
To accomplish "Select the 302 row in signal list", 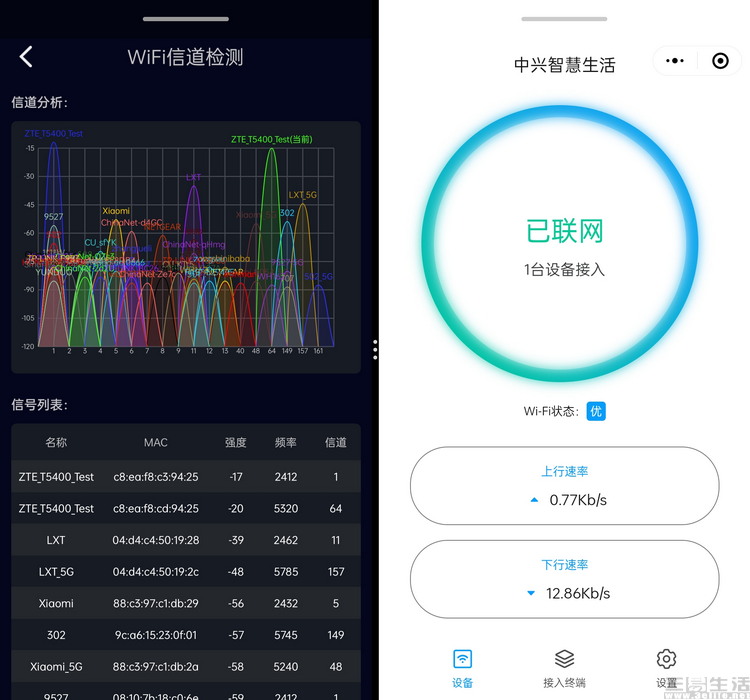I will point(186,634).
